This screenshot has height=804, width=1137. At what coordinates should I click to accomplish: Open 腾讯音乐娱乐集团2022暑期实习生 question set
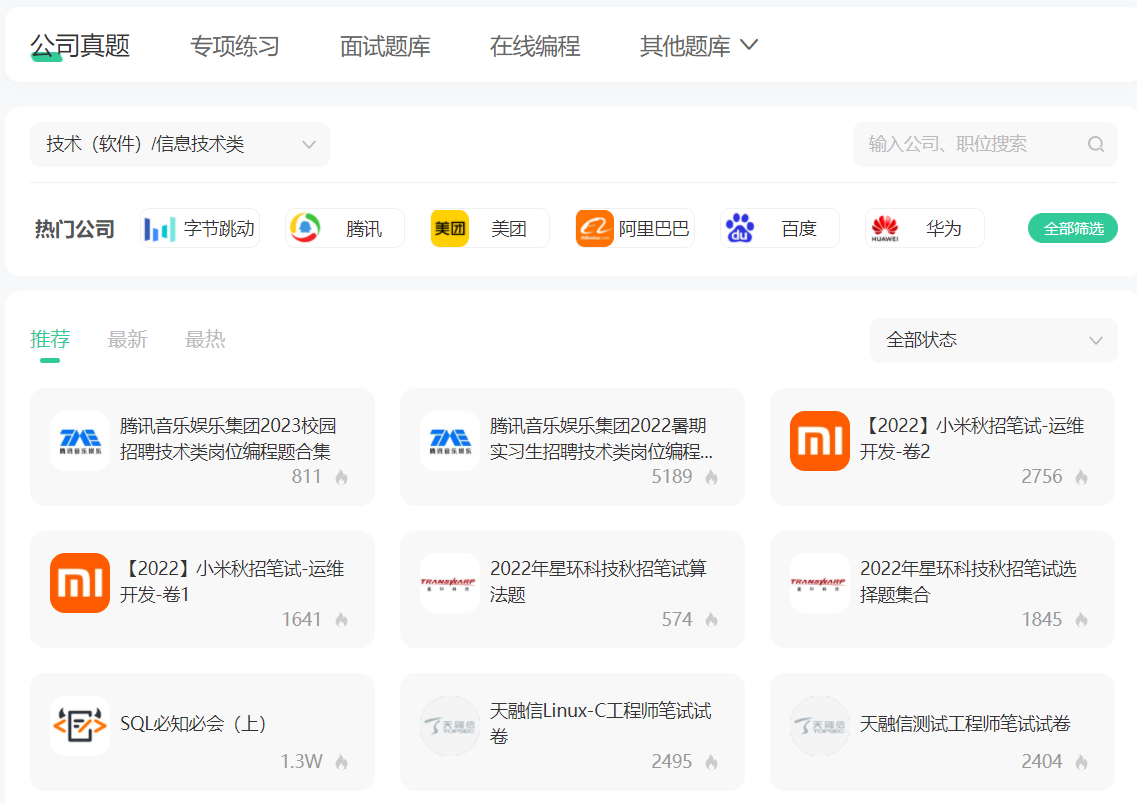tap(572, 447)
